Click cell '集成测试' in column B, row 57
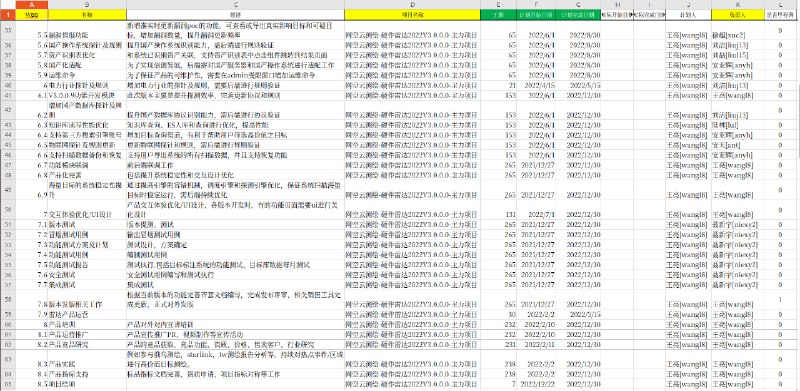 87,284
